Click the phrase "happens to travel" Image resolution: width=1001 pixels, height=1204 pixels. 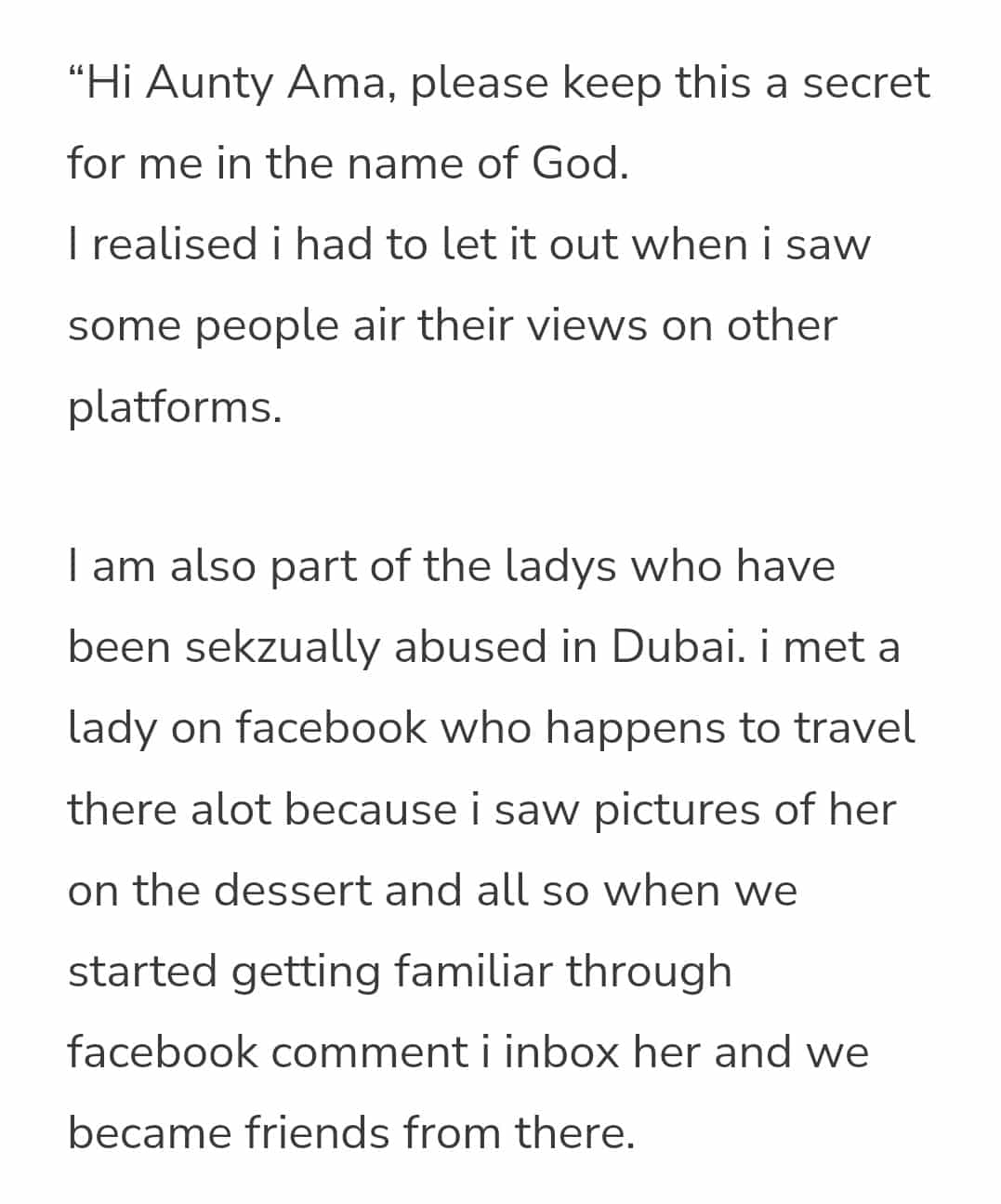coord(731,728)
